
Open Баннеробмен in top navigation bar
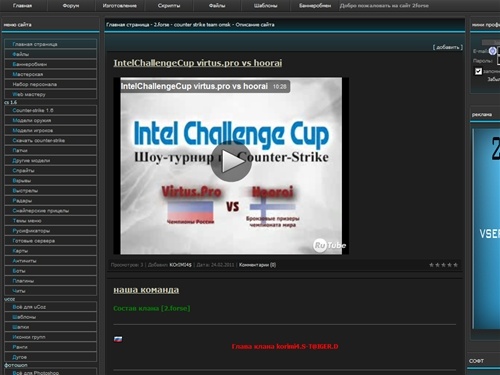tap(315, 6)
